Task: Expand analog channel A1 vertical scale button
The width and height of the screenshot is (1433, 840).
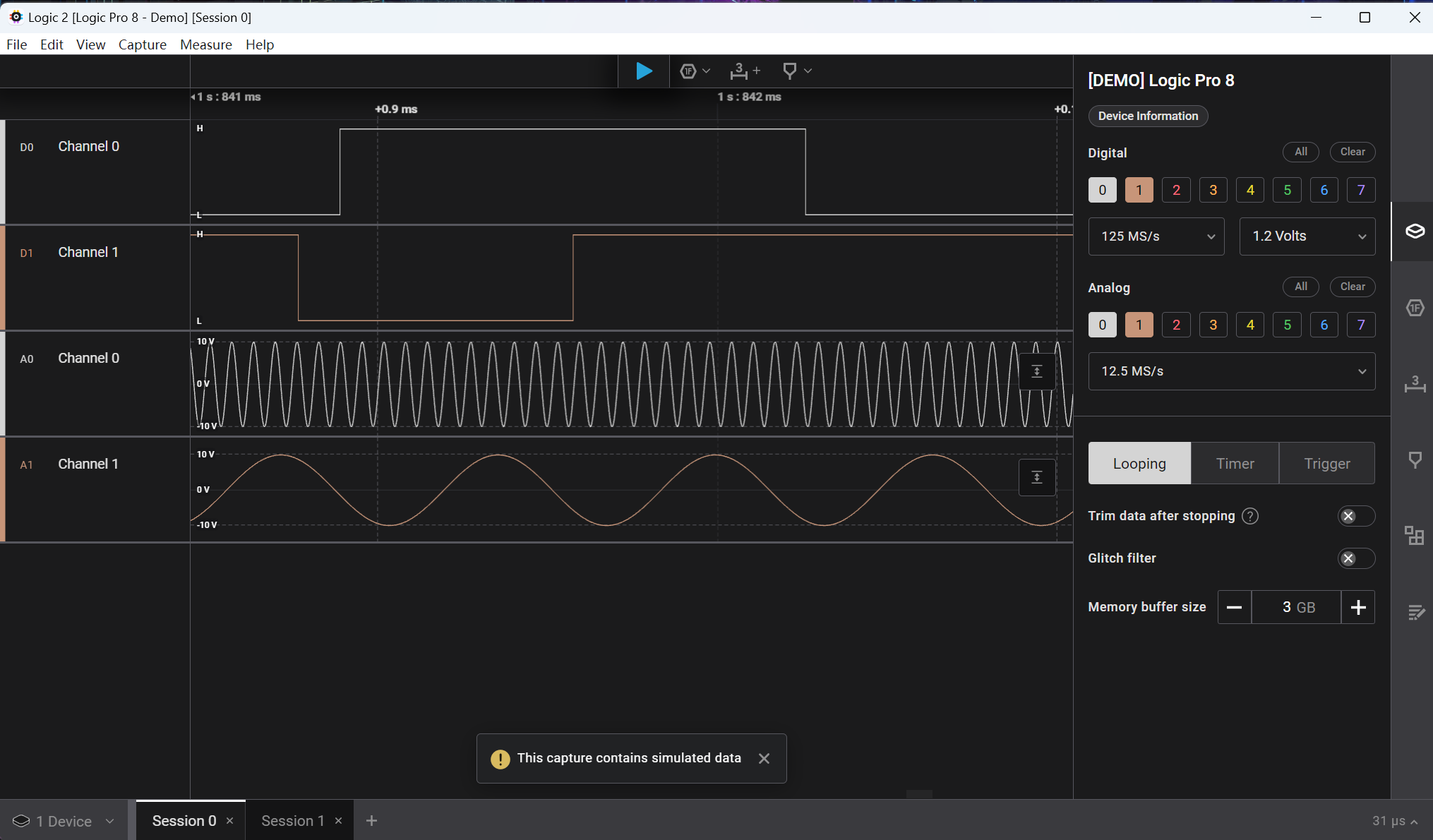Action: coord(1037,477)
